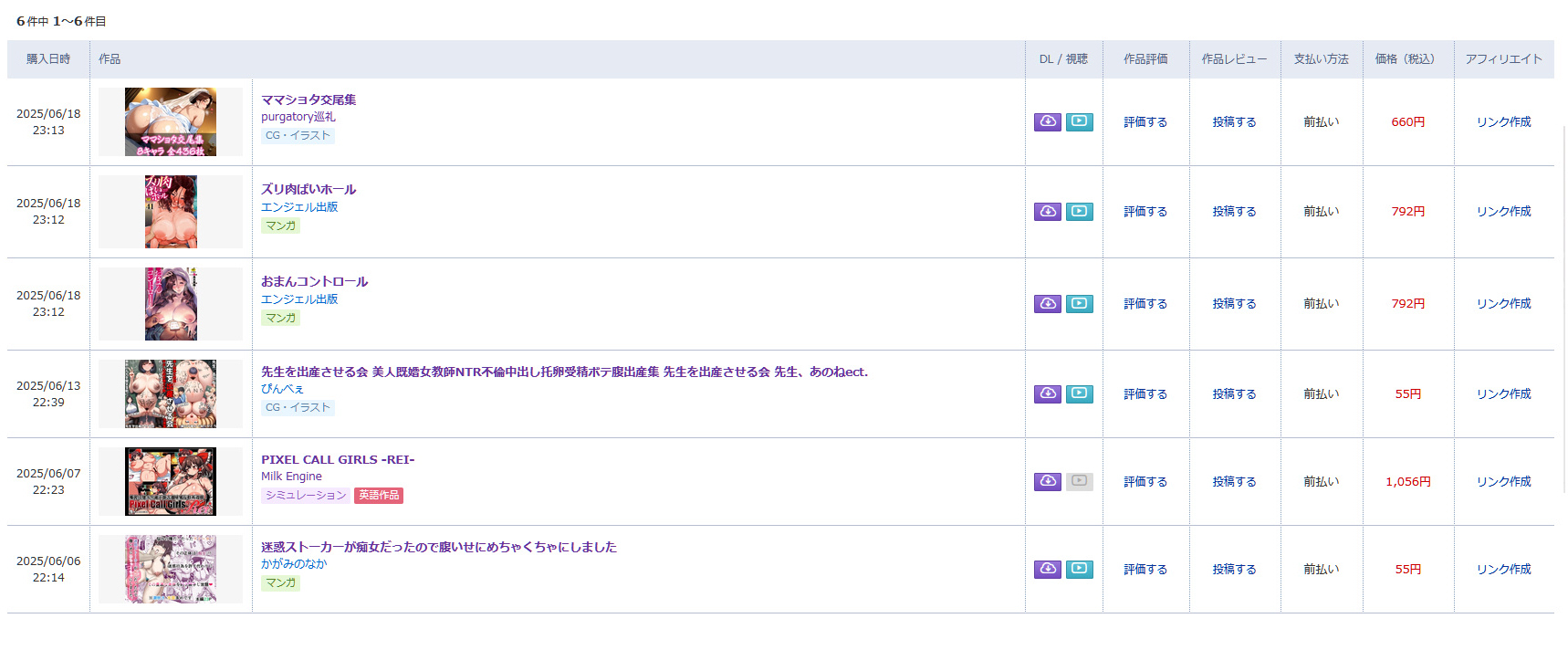This screenshot has height=650, width=1568.
Task: Select the シミュレーション genre tag
Action: pyautogui.click(x=306, y=496)
